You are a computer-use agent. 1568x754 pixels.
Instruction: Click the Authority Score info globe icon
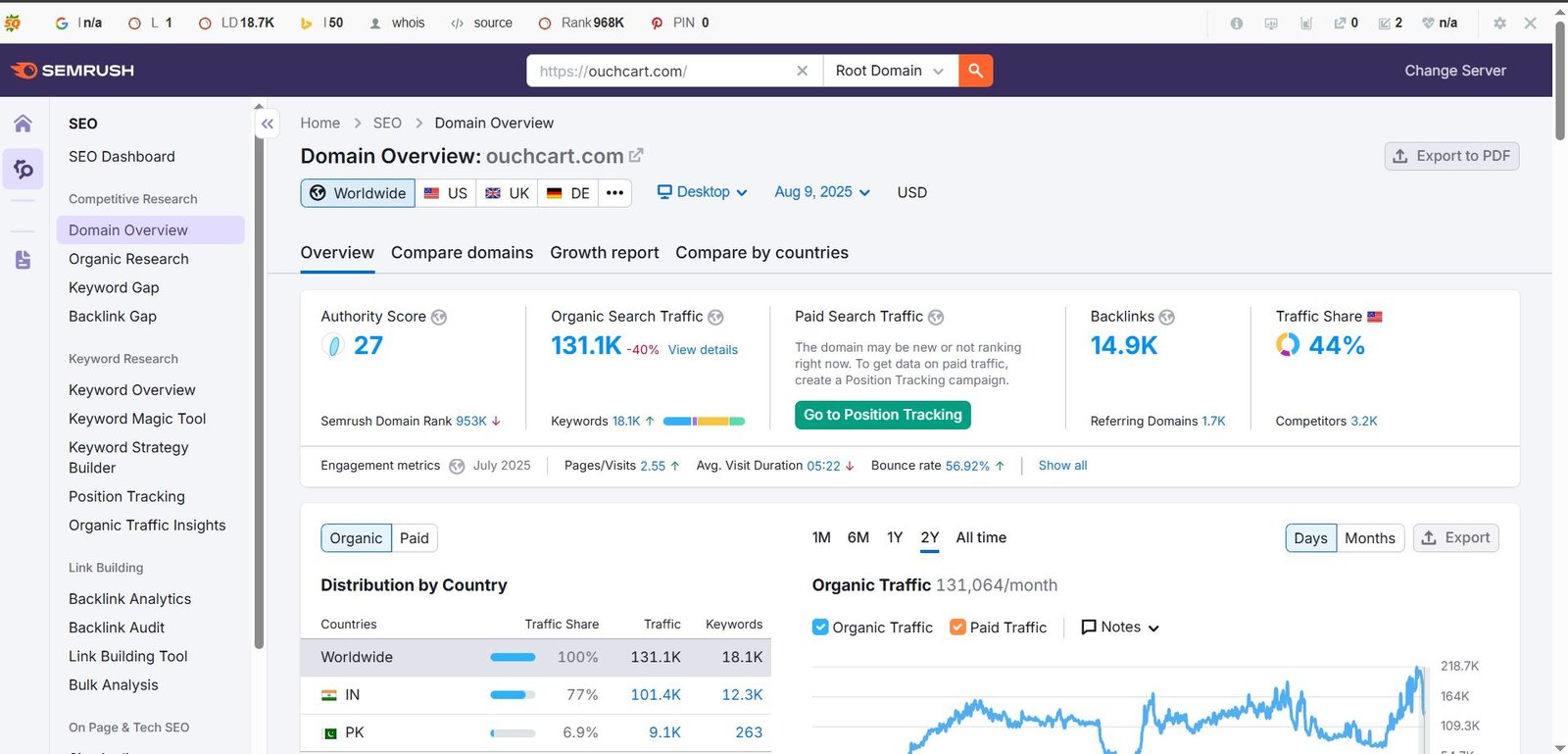pos(439,317)
